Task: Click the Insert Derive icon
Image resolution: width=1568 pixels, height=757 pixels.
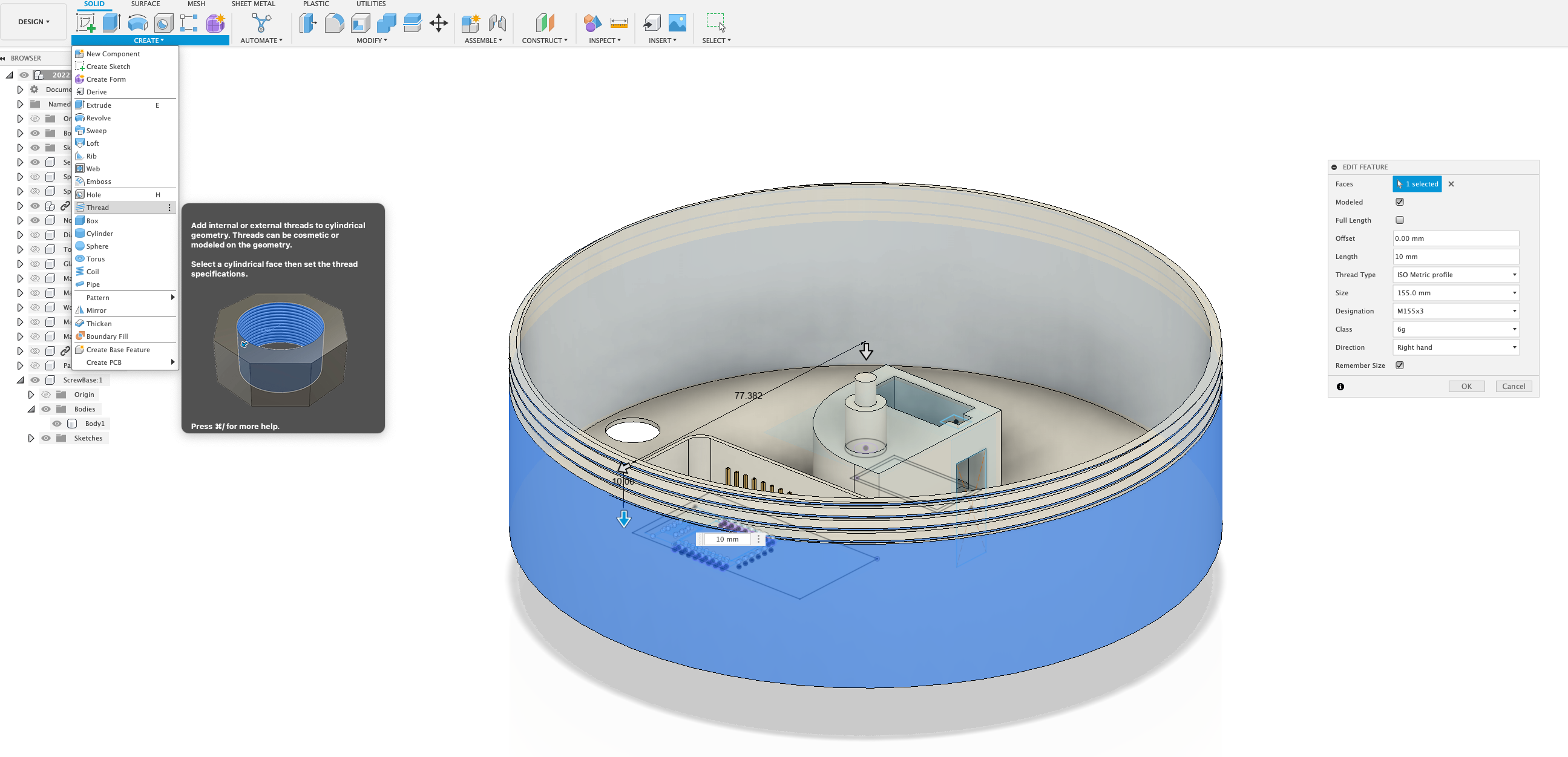Action: (x=651, y=23)
